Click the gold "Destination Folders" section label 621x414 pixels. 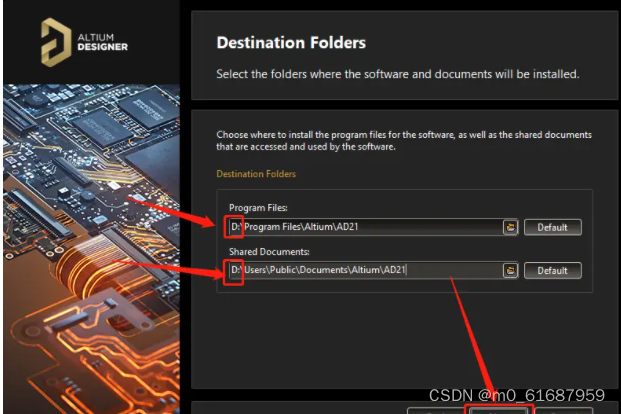click(x=256, y=174)
